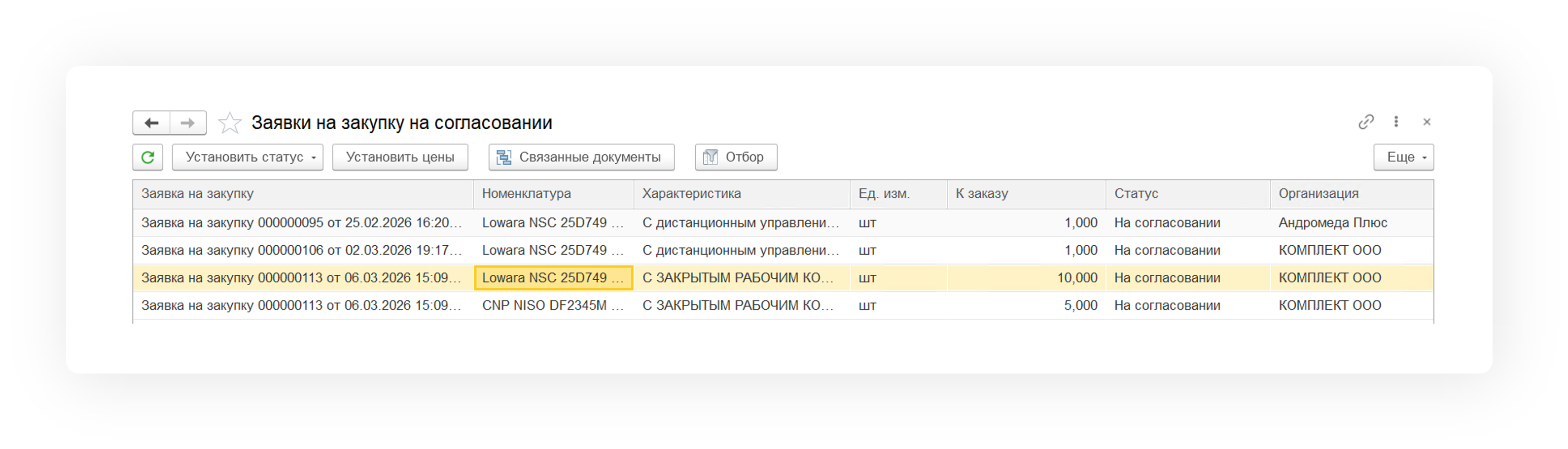
Task: Refresh the list with green arrow icon
Action: (148, 157)
